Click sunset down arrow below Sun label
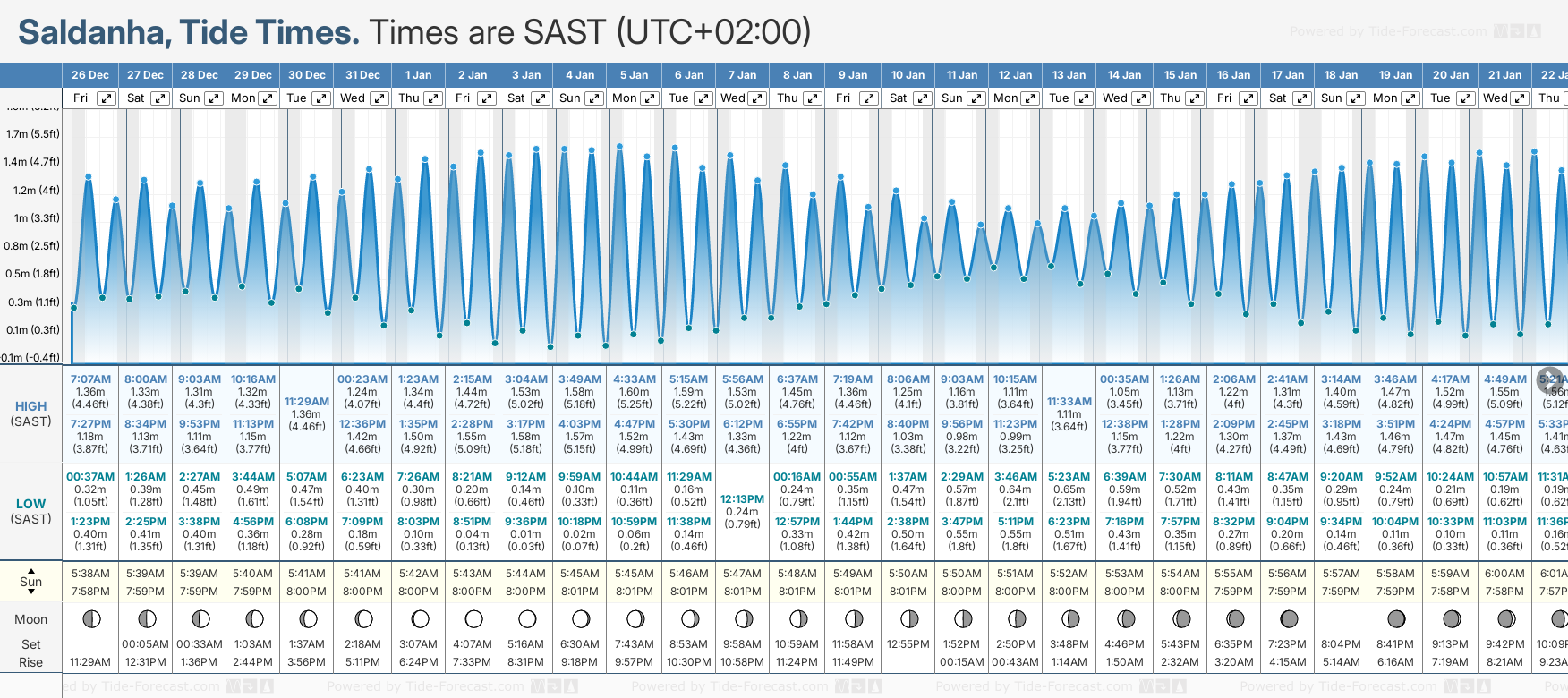This screenshot has height=698, width=1568. click(x=31, y=592)
